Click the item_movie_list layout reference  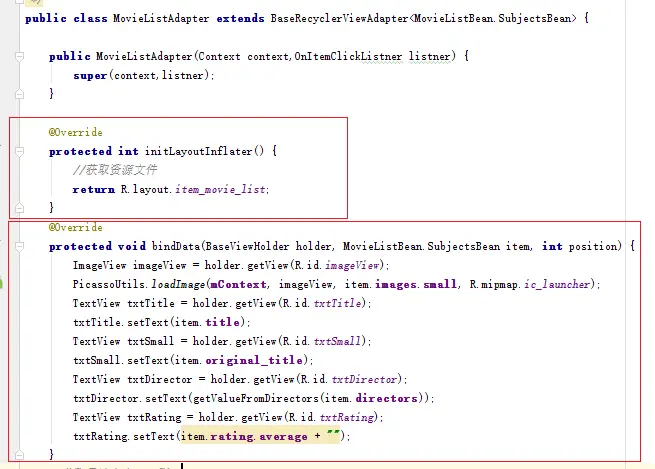coord(220,189)
